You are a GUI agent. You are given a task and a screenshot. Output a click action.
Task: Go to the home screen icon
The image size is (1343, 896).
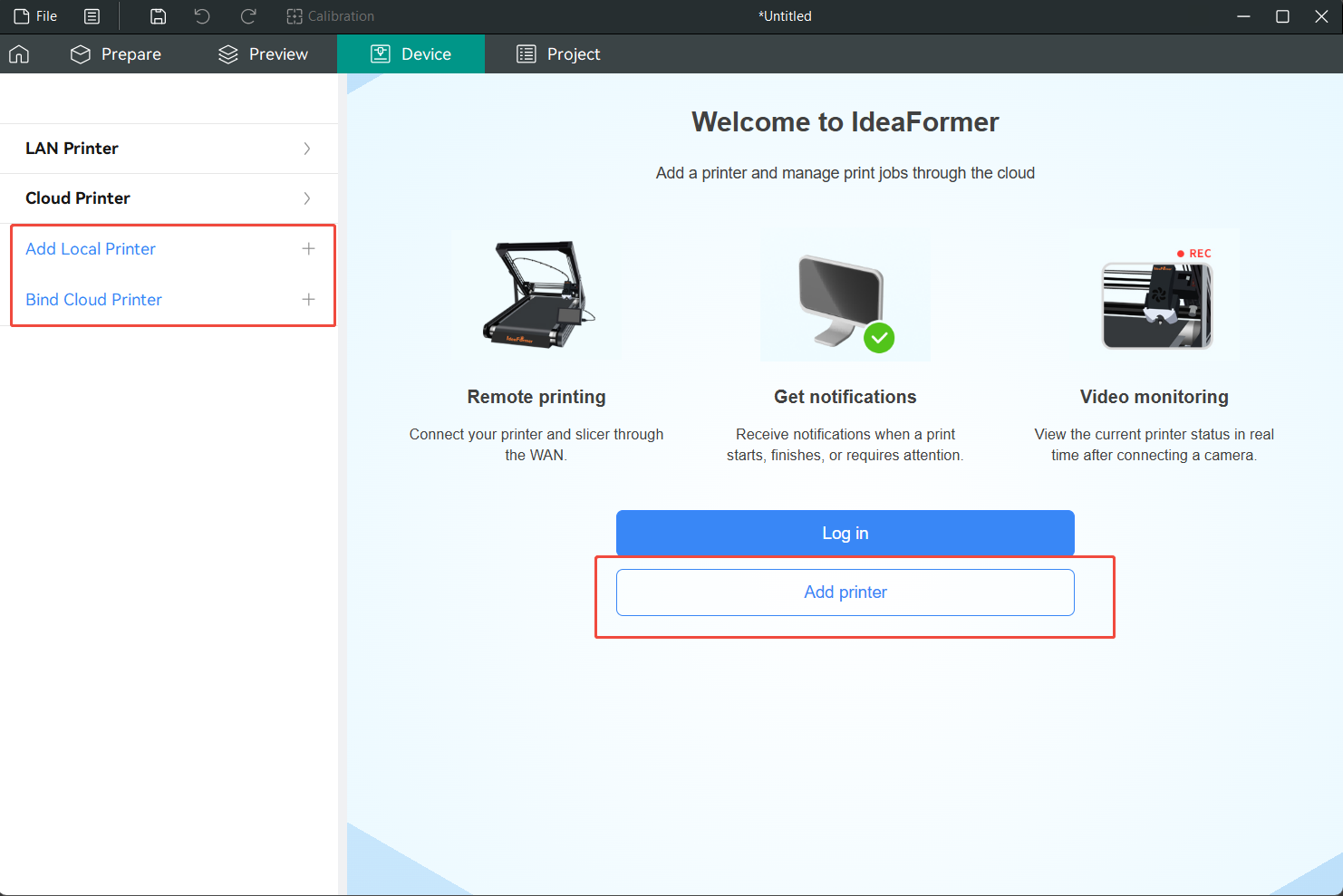coord(19,54)
